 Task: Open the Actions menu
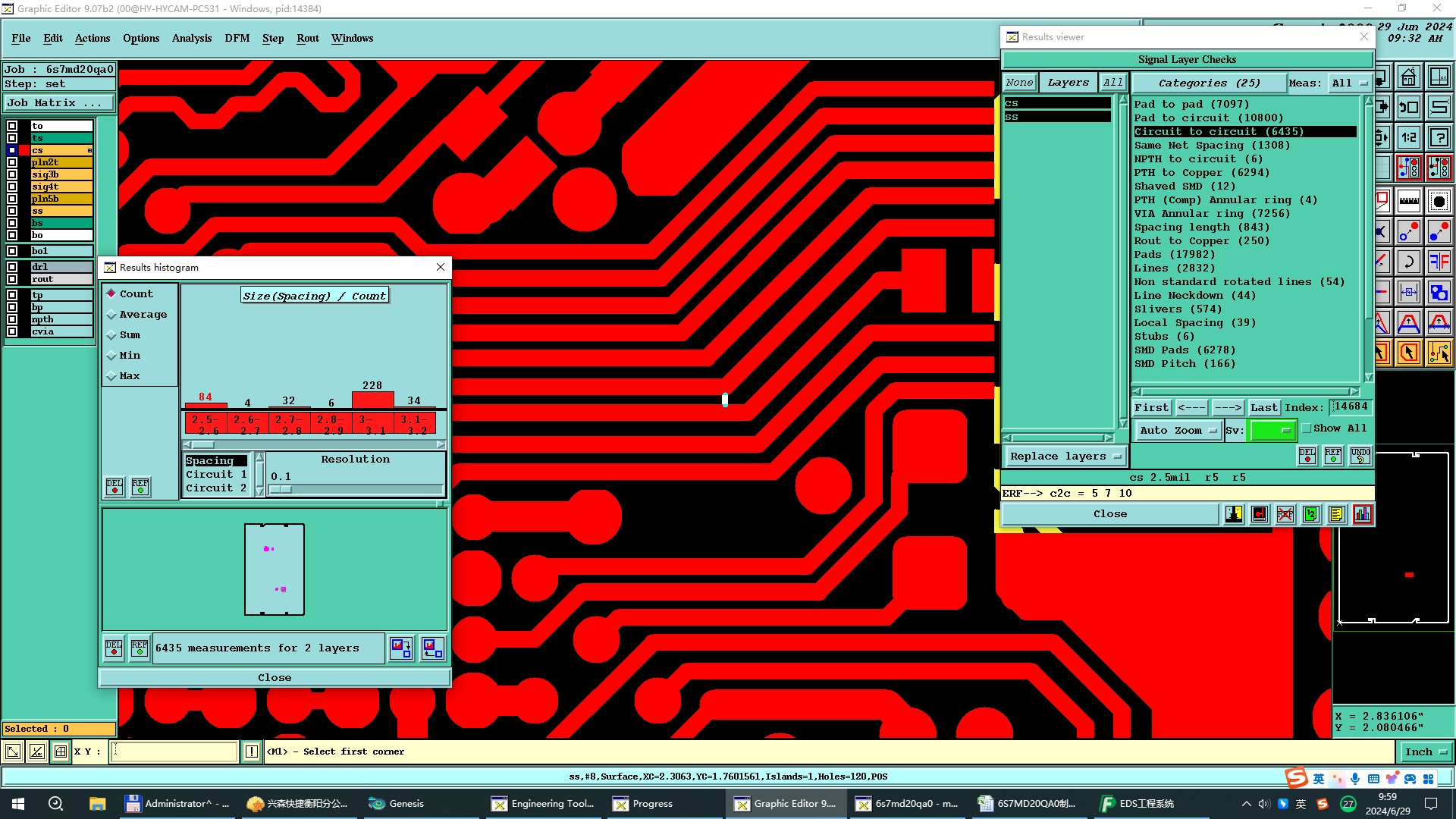coord(93,38)
